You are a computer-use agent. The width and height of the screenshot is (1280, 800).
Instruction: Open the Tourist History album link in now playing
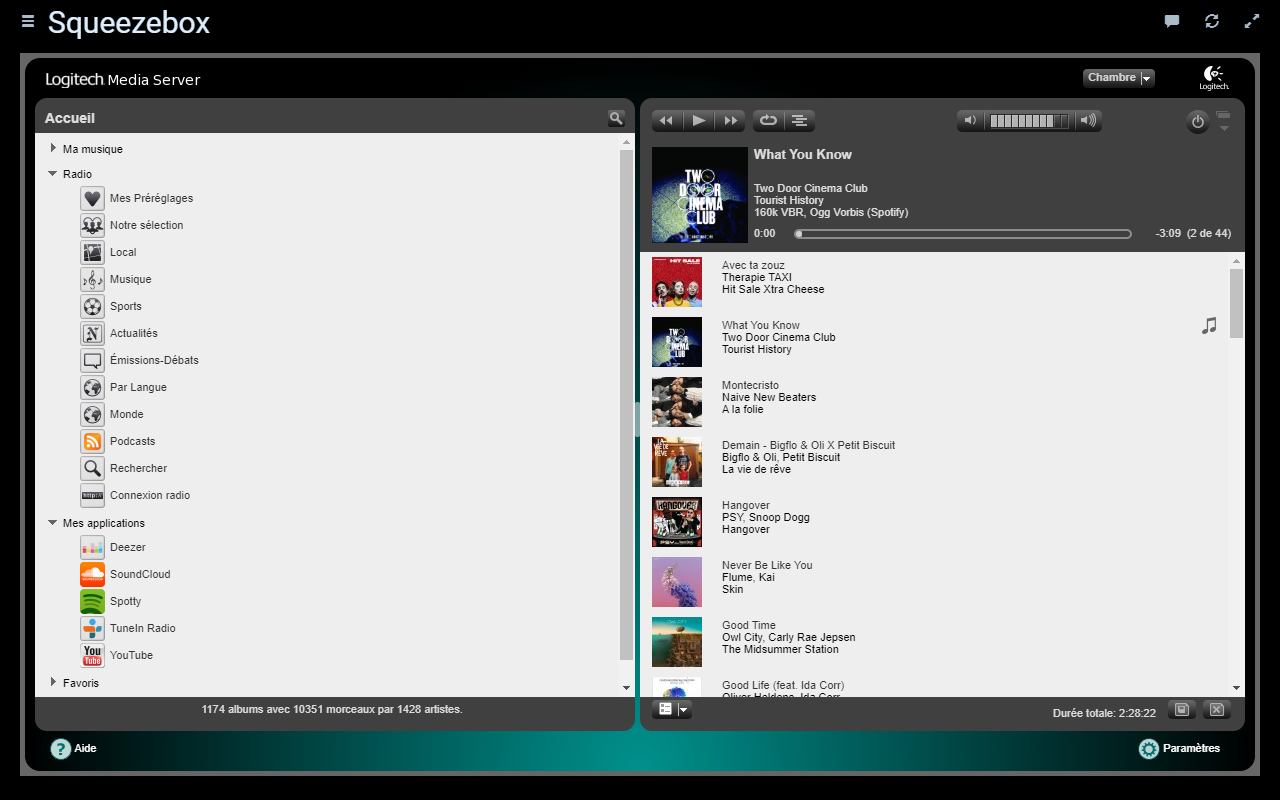click(789, 200)
